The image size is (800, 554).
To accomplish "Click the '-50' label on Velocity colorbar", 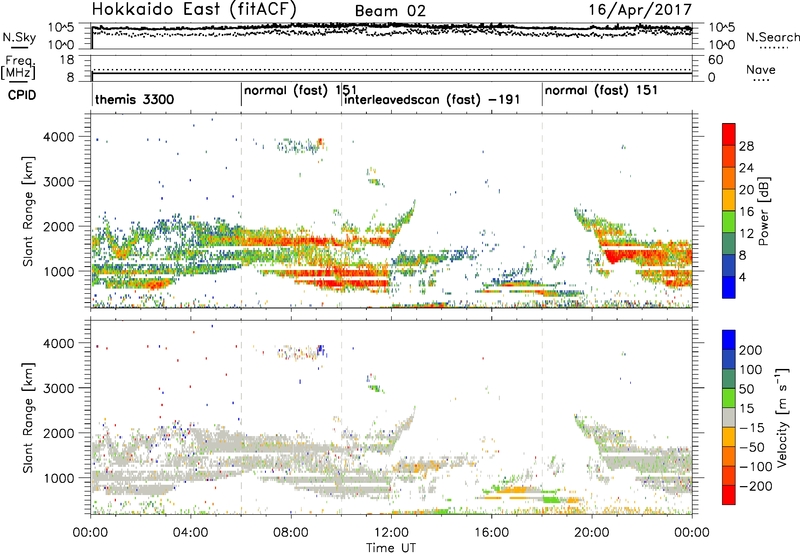I will [752, 447].
